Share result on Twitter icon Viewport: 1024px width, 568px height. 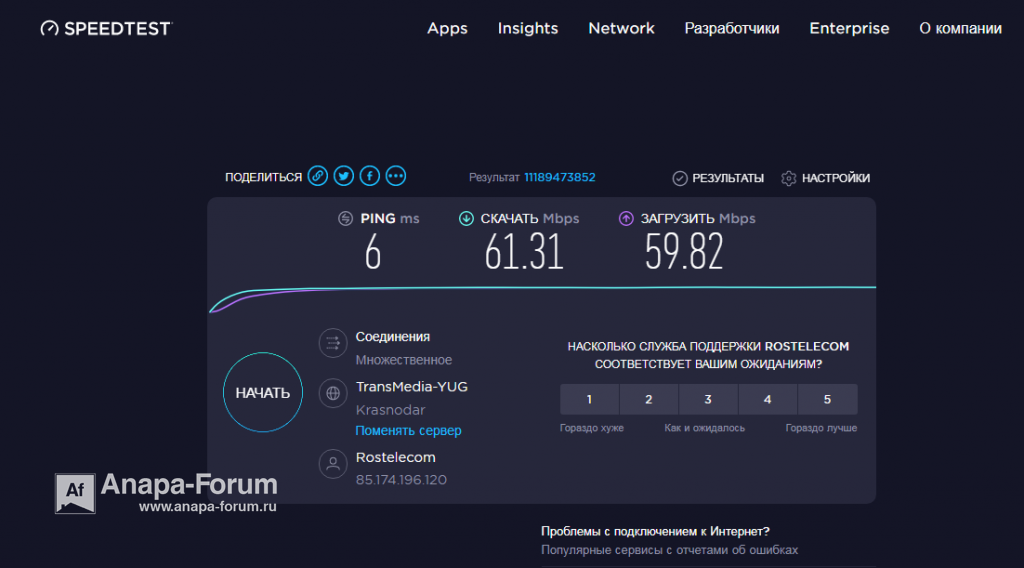point(344,176)
